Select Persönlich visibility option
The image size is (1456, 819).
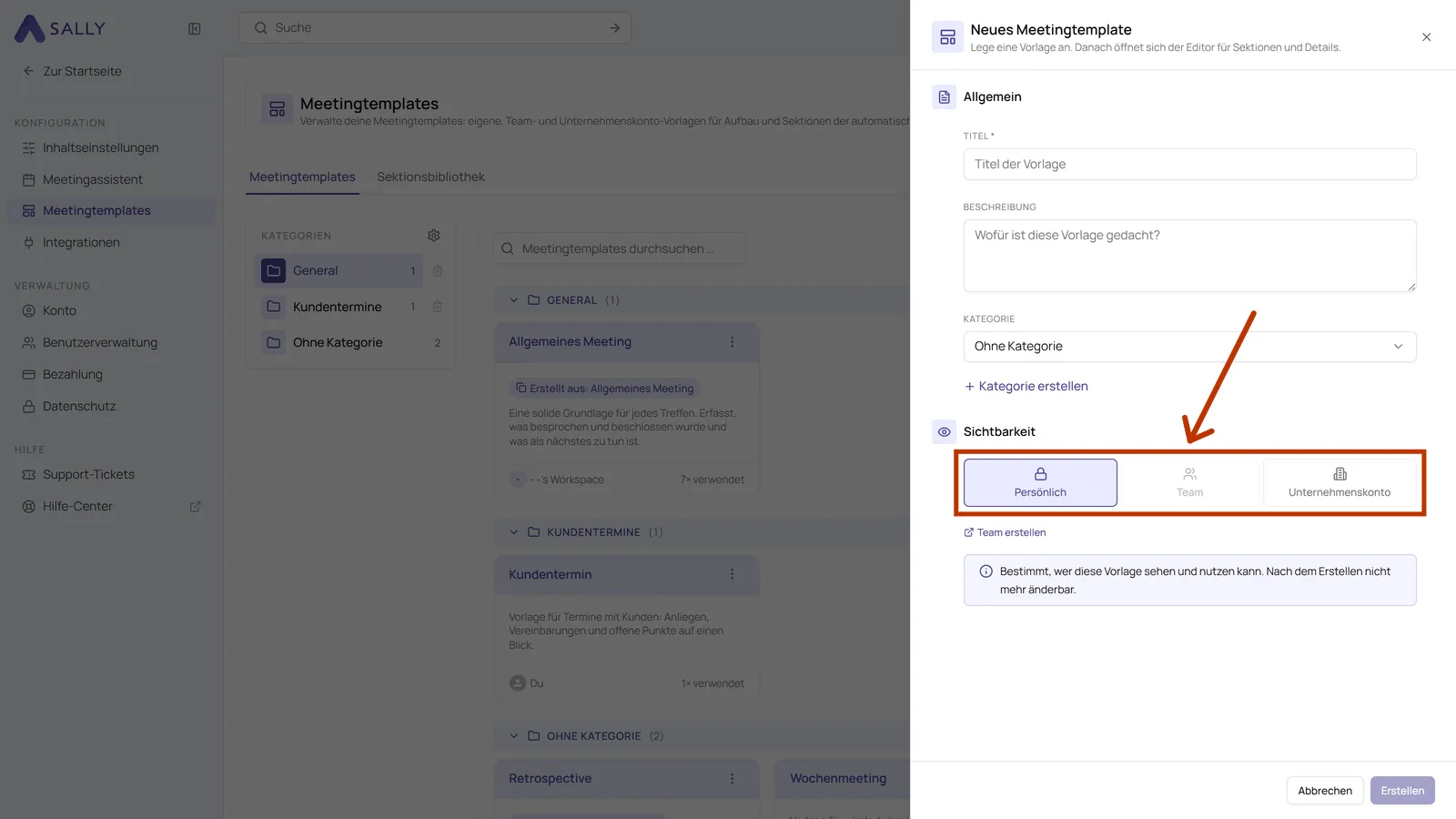pos(1040,482)
